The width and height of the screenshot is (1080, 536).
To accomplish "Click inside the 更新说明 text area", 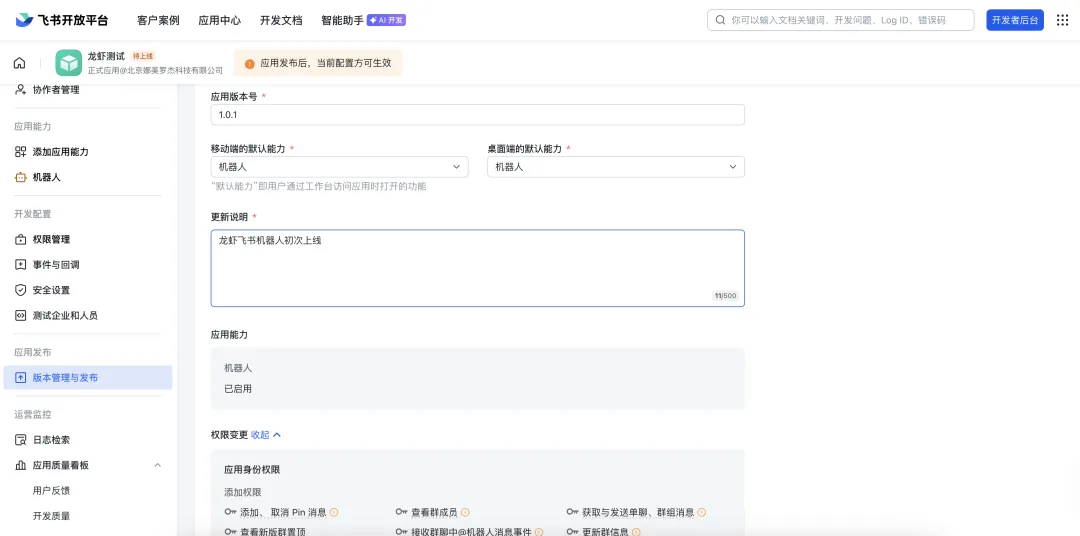I will [477, 268].
